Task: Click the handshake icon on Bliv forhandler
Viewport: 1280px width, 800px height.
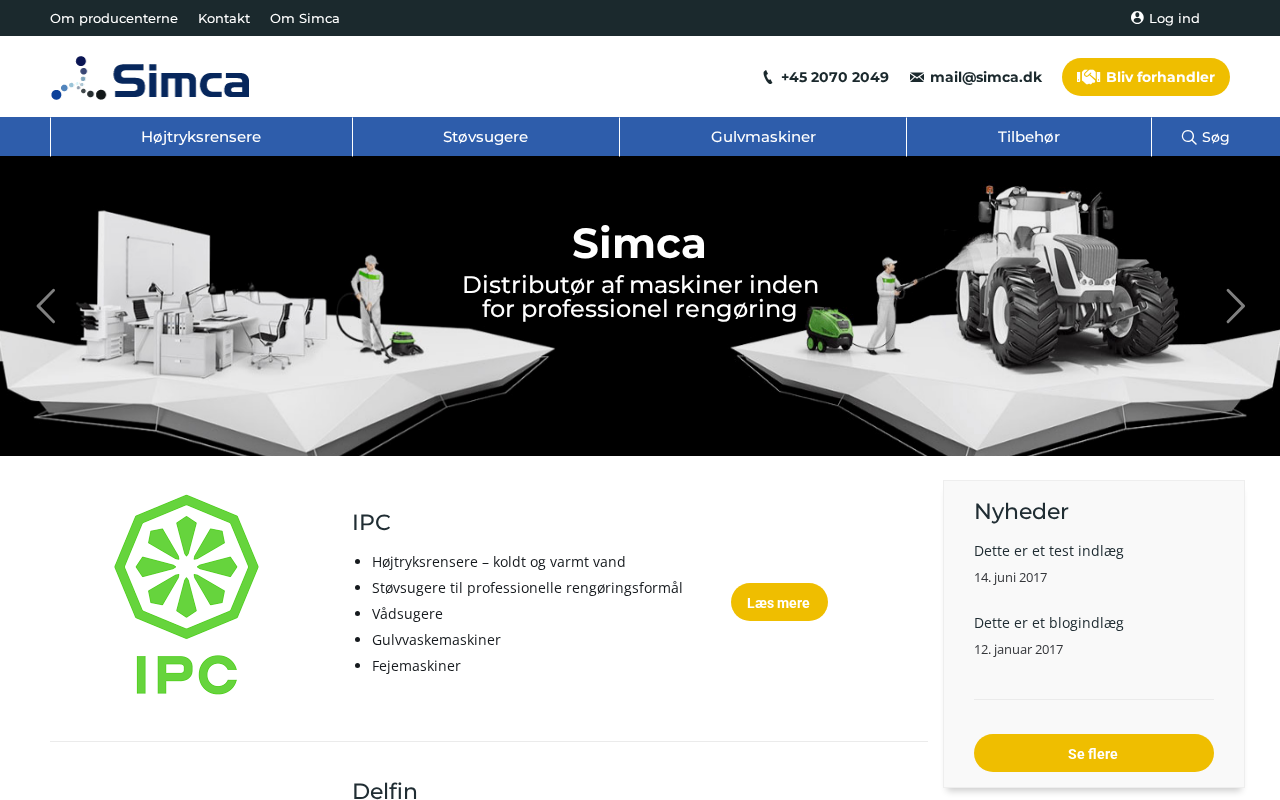Action: click(1088, 77)
